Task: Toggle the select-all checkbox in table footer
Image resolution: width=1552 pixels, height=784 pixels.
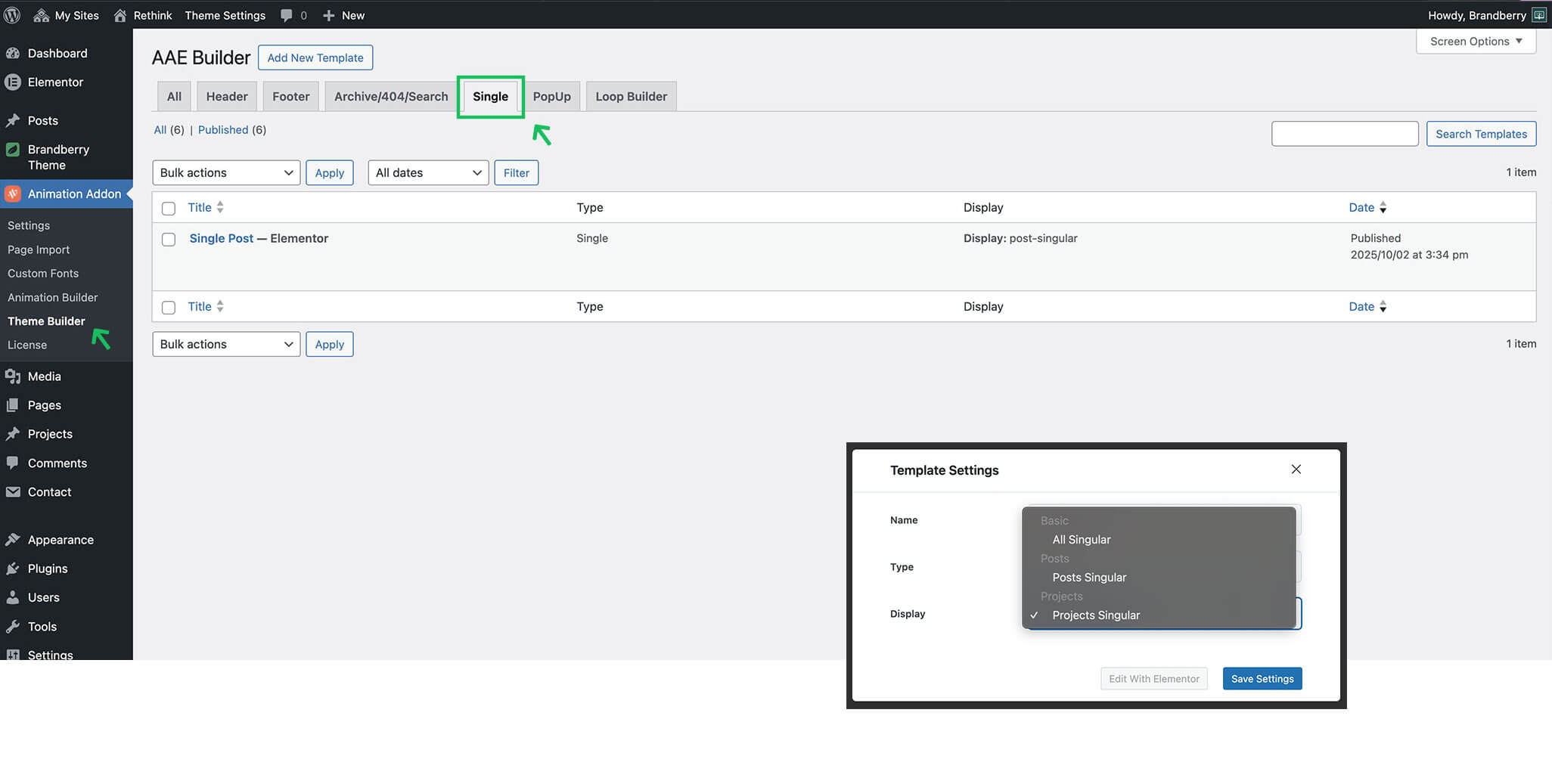Action: pos(169,308)
